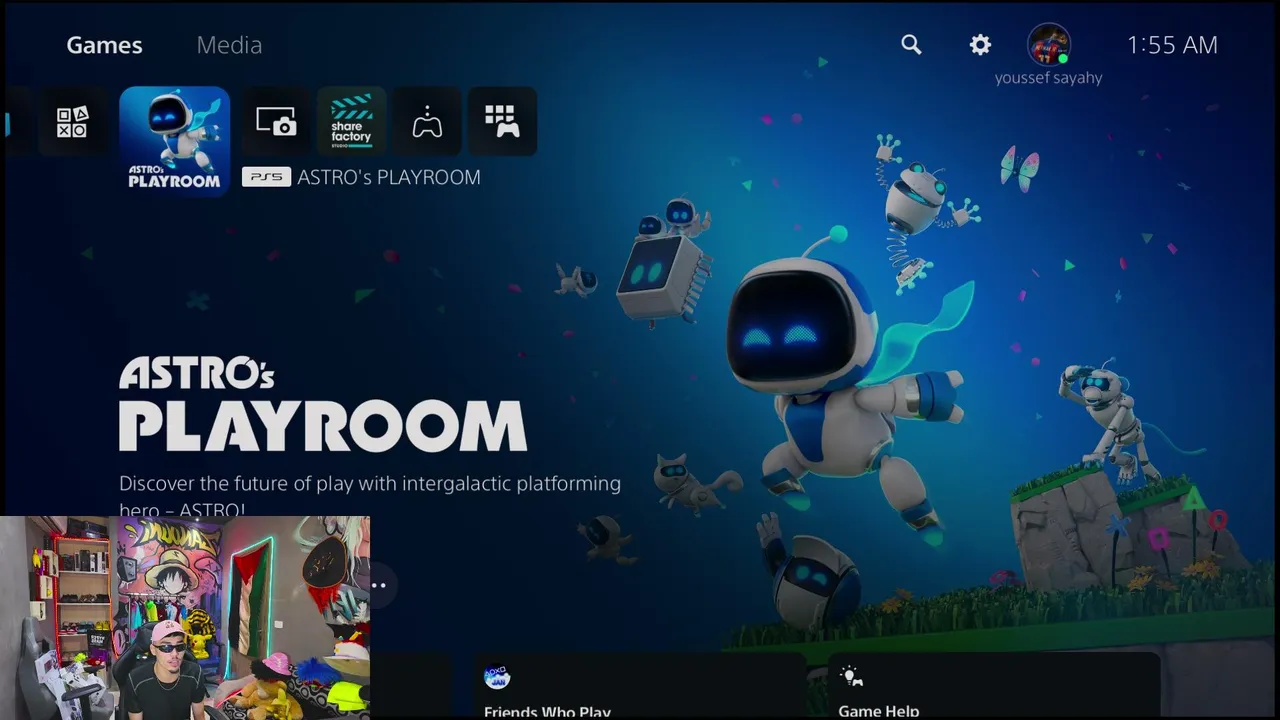The width and height of the screenshot is (1280, 720).
Task: Open the Search magnifier icon
Action: [x=911, y=44]
